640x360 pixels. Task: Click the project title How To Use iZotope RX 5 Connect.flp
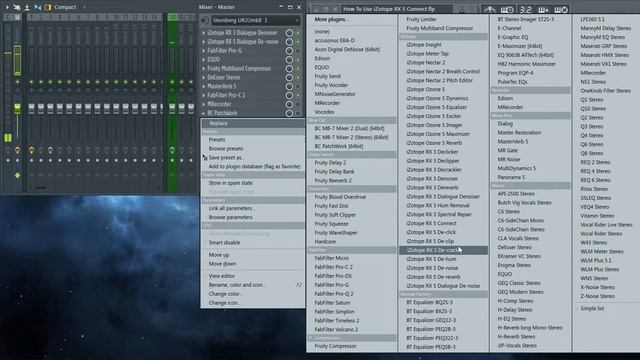tap(389, 9)
